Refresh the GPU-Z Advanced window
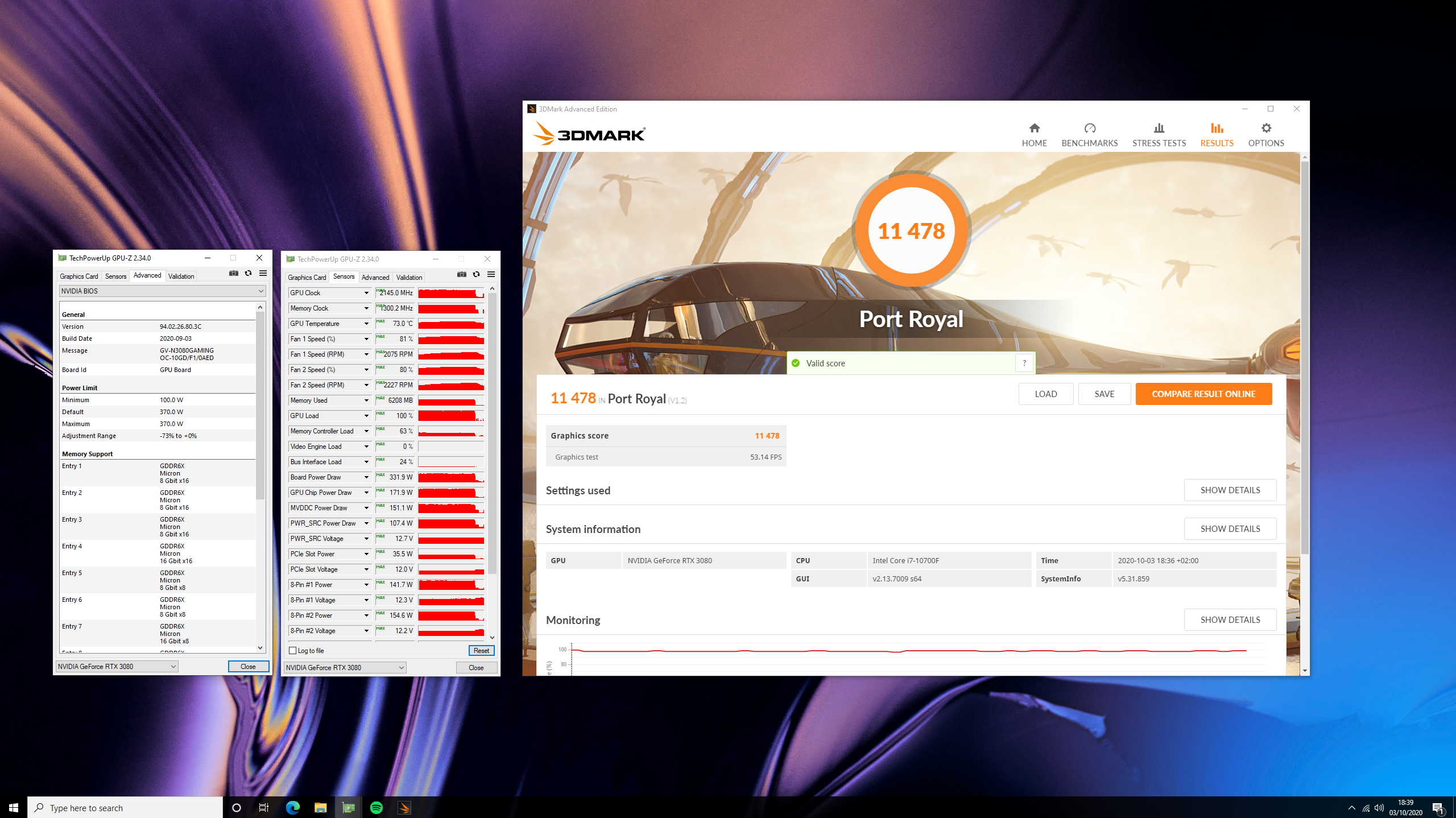Image resolution: width=1456 pixels, height=818 pixels. (248, 273)
